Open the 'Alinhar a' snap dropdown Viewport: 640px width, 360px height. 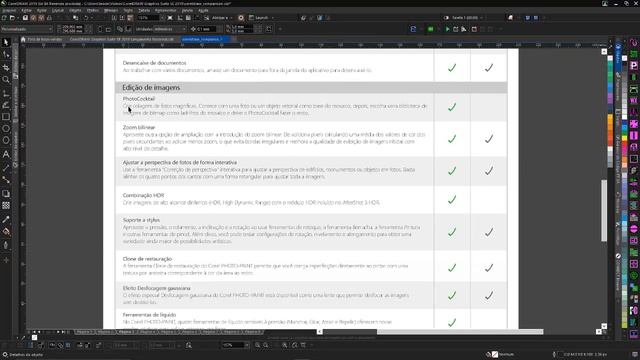(x=222, y=18)
